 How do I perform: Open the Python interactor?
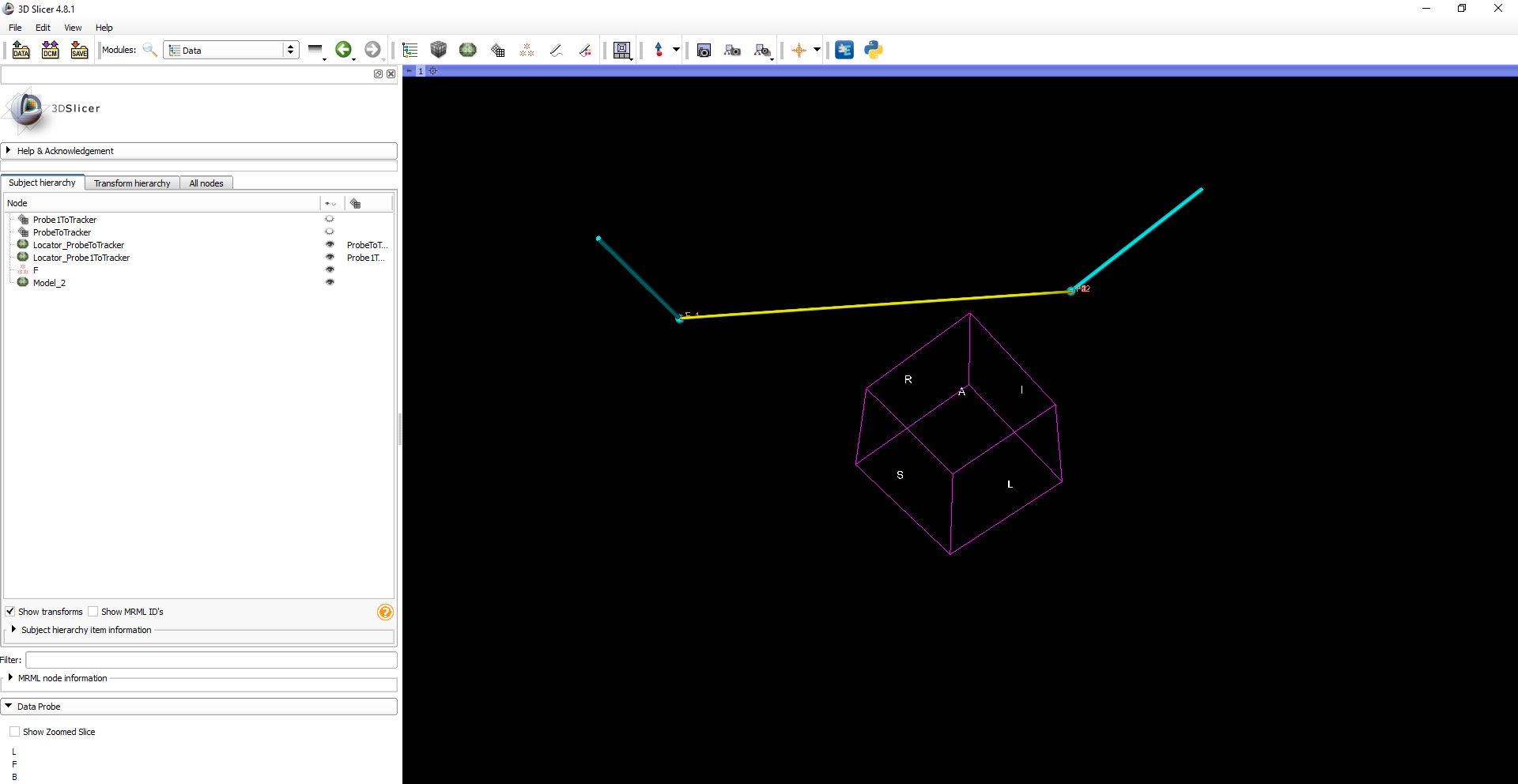[873, 50]
